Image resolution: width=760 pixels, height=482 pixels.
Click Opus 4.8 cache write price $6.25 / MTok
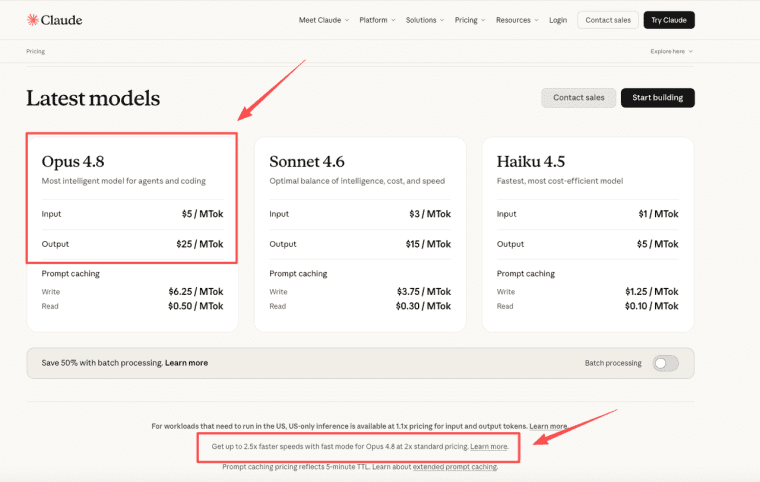click(196, 291)
